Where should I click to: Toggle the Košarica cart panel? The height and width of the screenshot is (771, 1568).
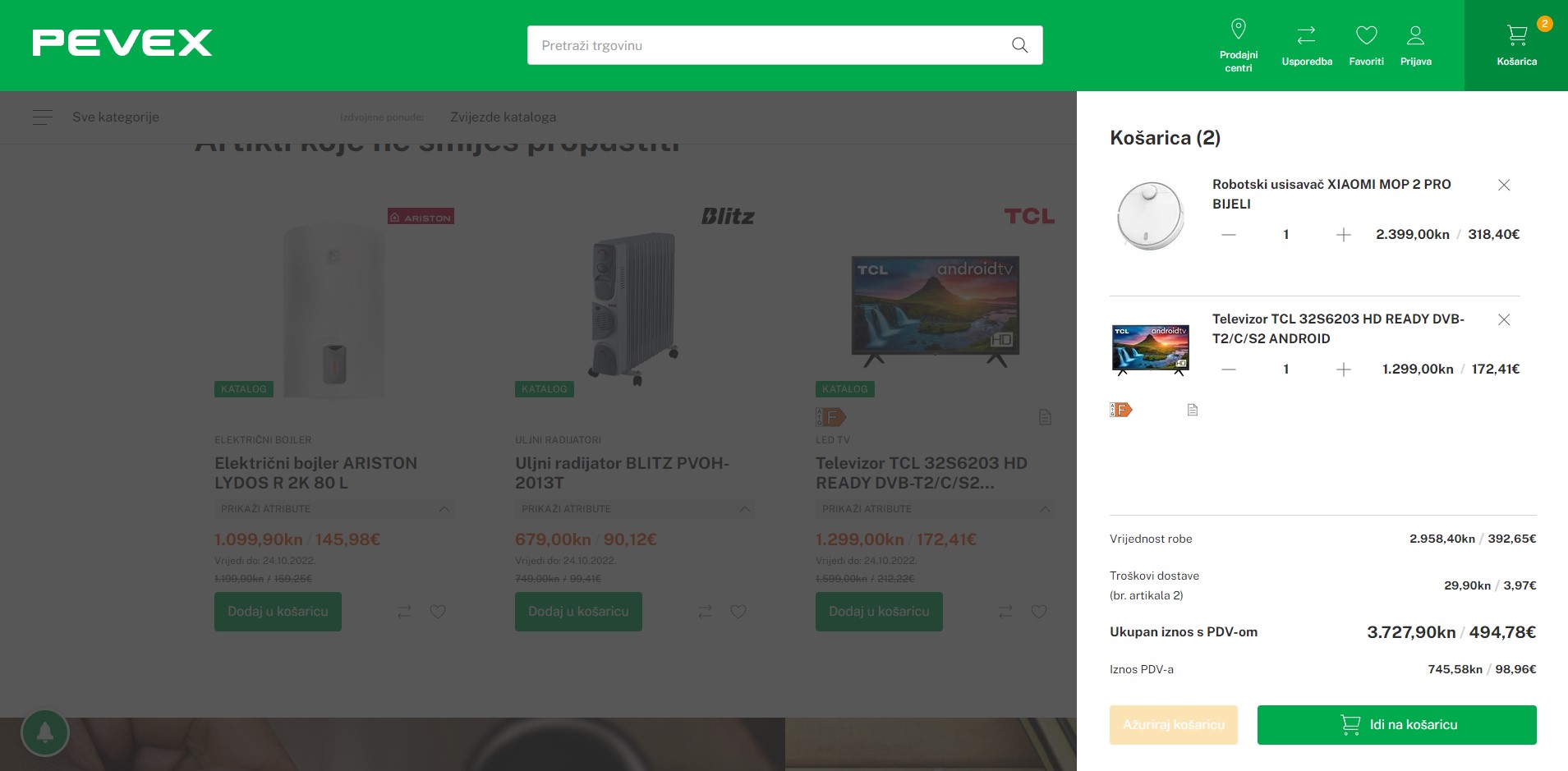click(1516, 45)
